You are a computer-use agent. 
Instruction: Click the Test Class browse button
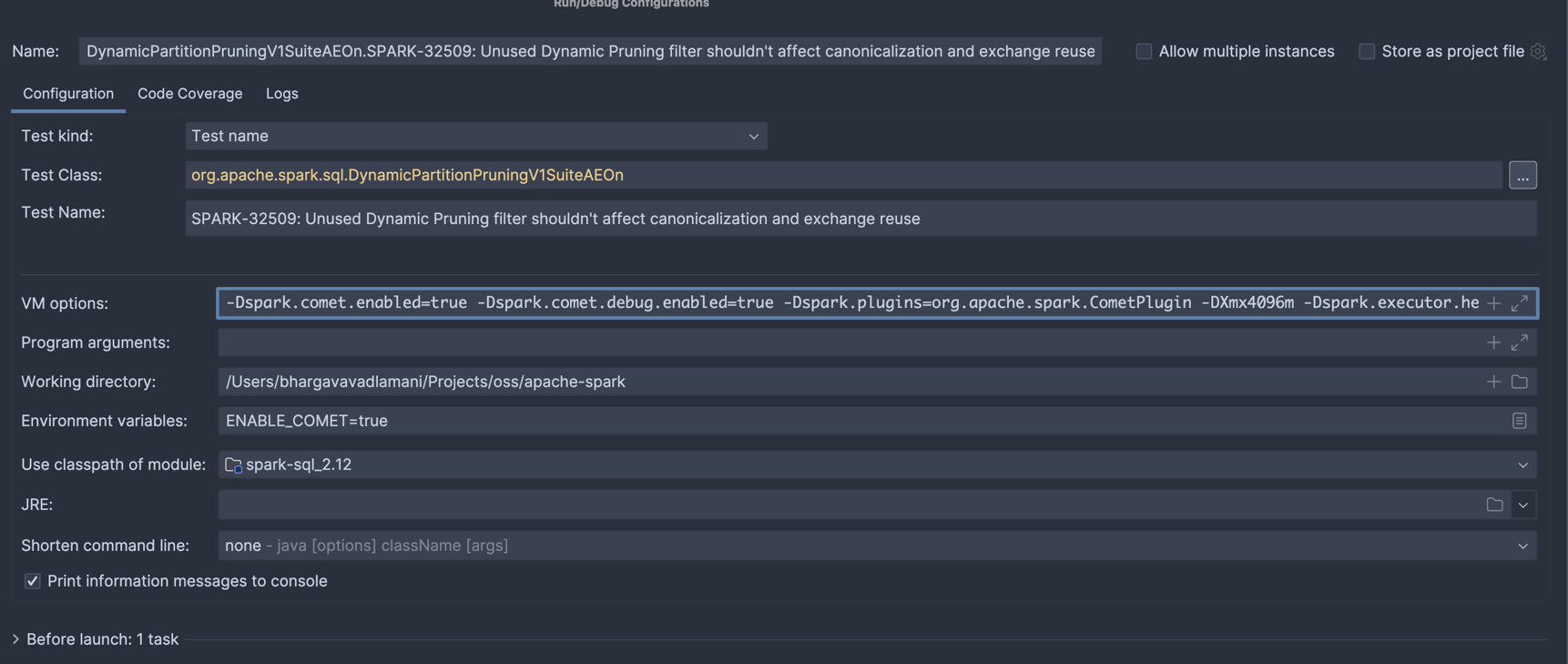click(1522, 175)
